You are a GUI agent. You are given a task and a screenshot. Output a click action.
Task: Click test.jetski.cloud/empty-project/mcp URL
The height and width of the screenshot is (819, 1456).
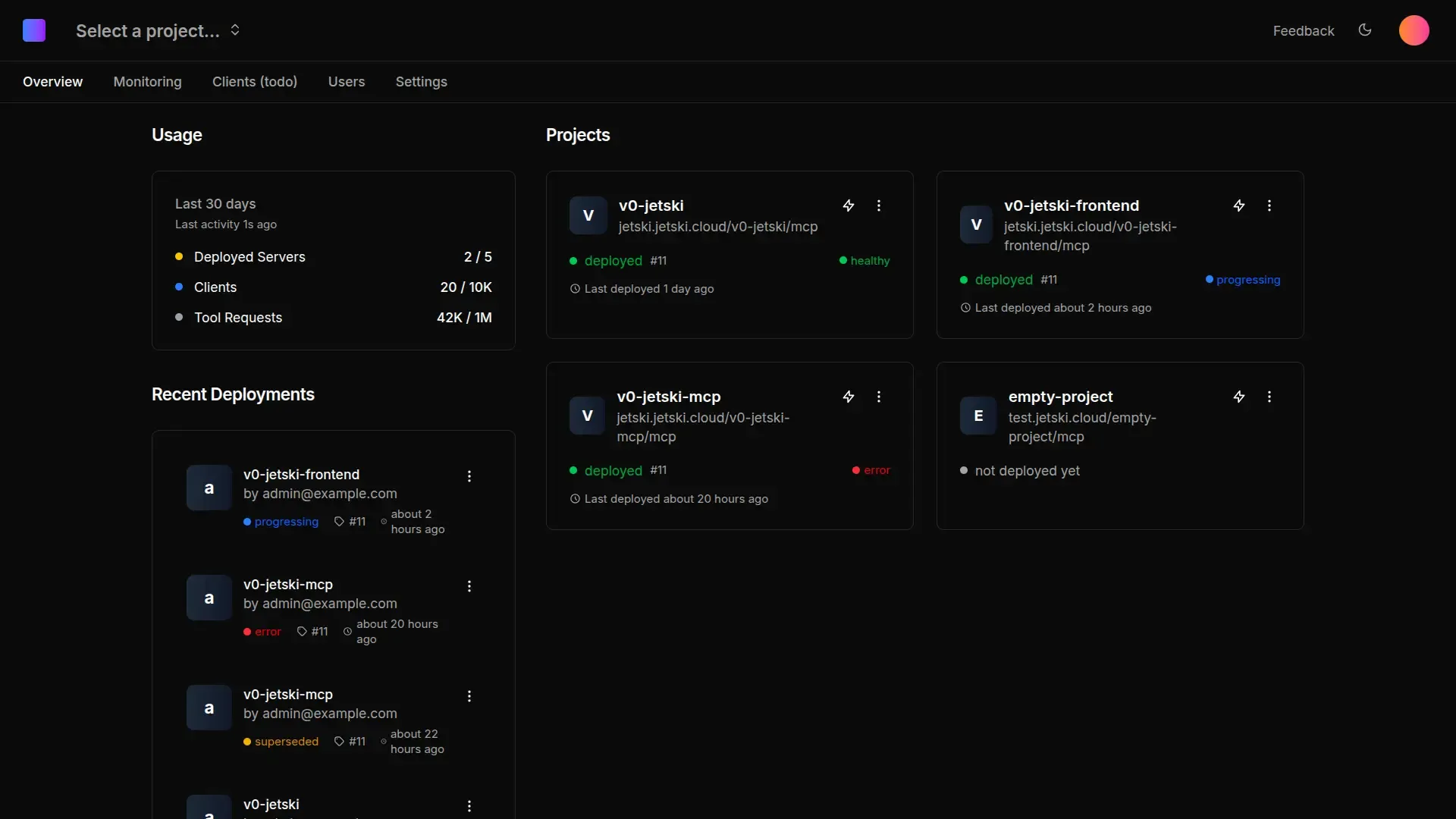pyautogui.click(x=1082, y=427)
